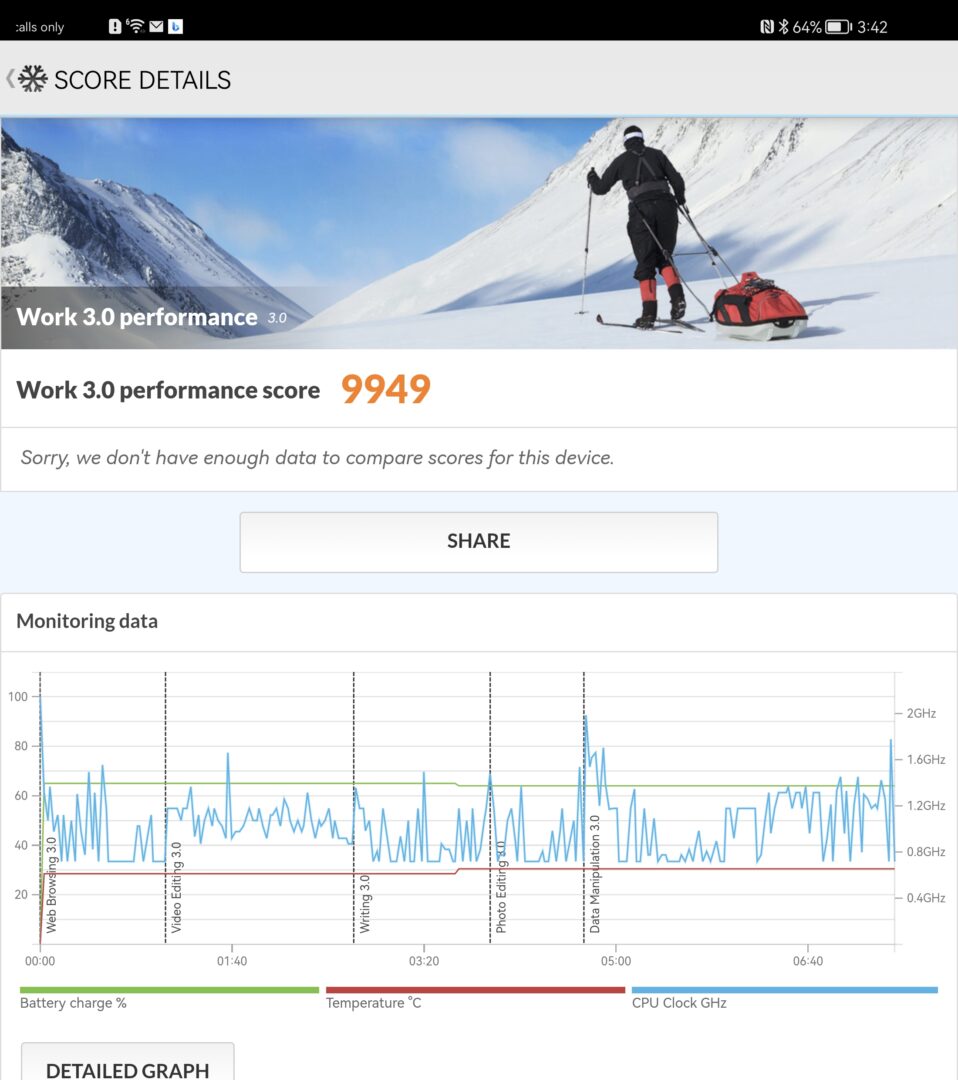Tap the Wi-Fi status icon
The height and width of the screenshot is (1080, 958).
[x=136, y=26]
